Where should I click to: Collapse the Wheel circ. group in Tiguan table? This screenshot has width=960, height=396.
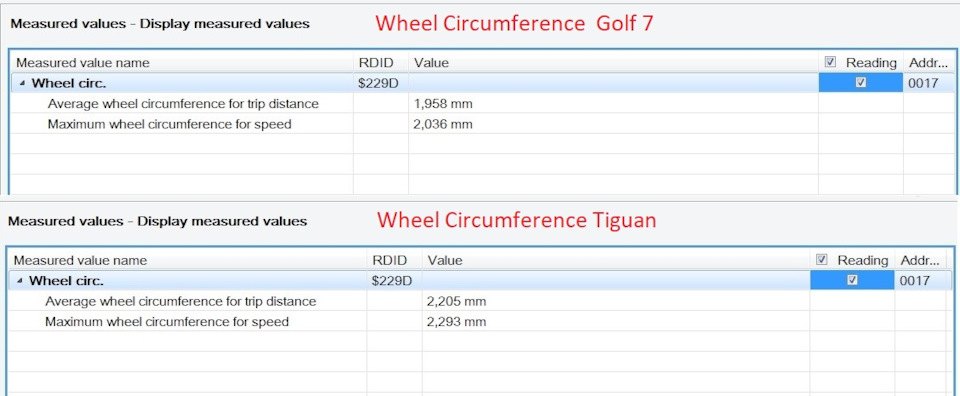[20, 281]
